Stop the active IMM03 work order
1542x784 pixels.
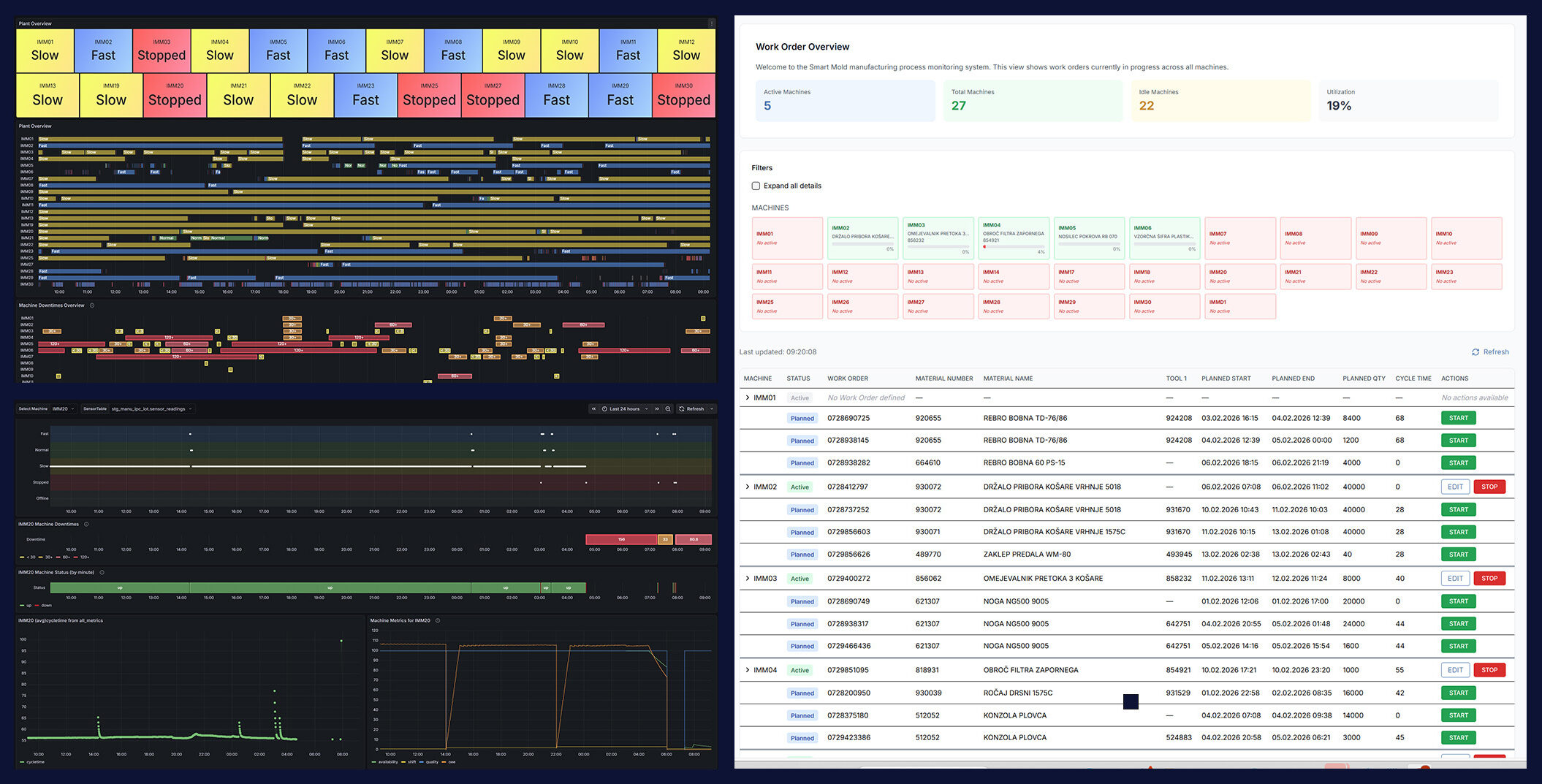pos(1489,578)
